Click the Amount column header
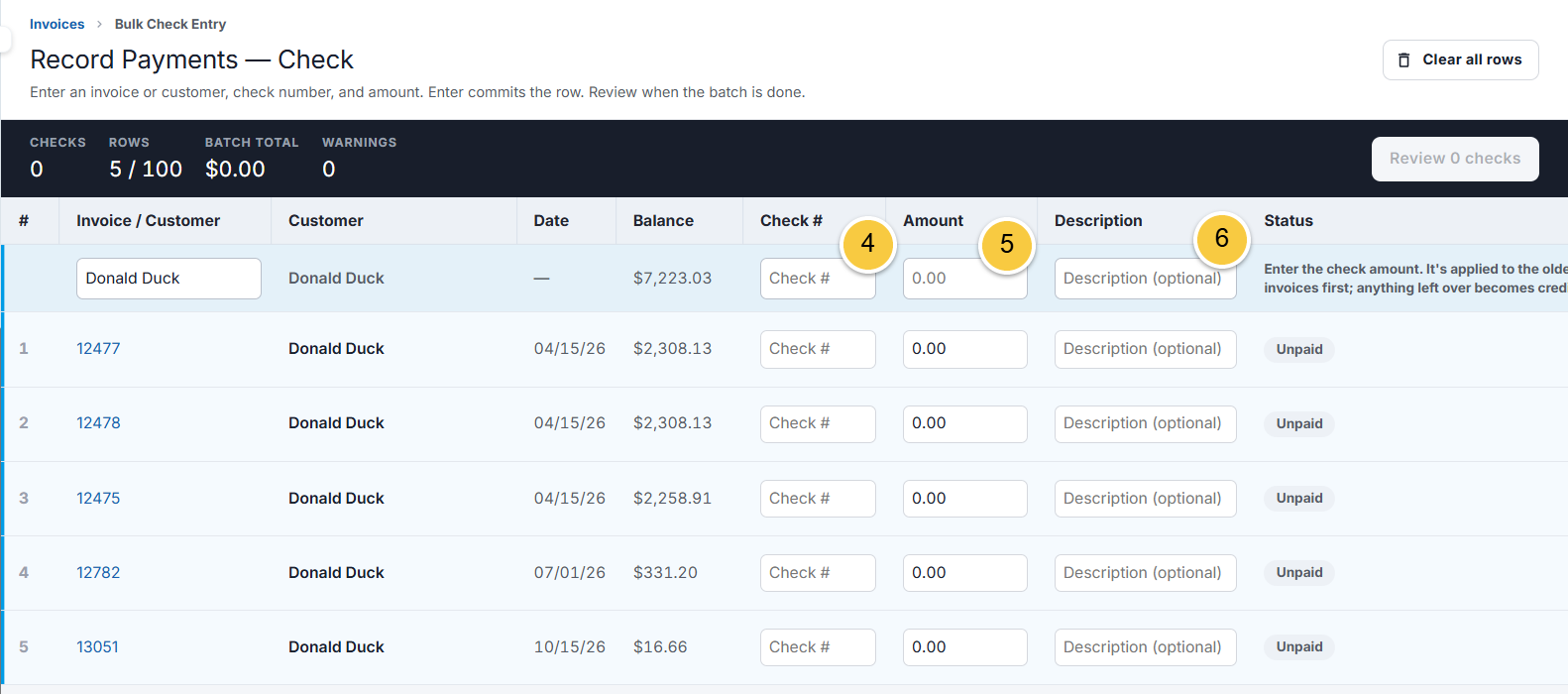 point(933,221)
